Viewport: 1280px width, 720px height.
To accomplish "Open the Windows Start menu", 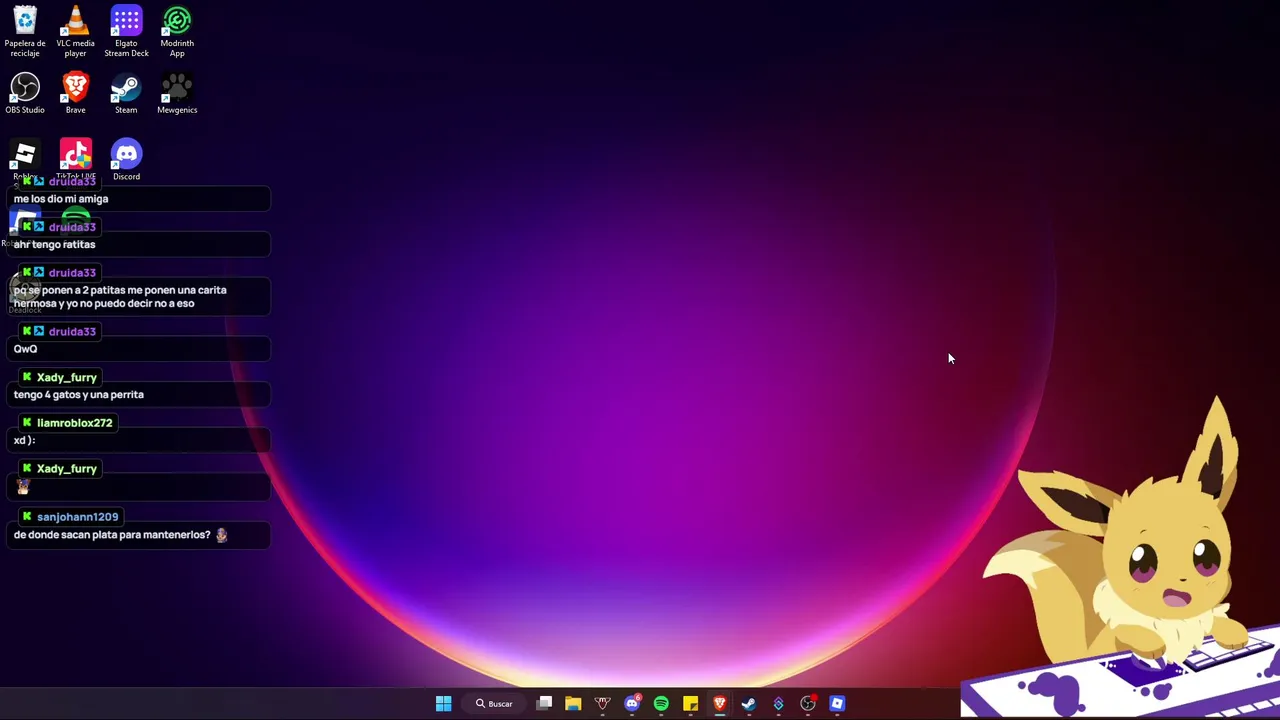I will click(x=443, y=704).
